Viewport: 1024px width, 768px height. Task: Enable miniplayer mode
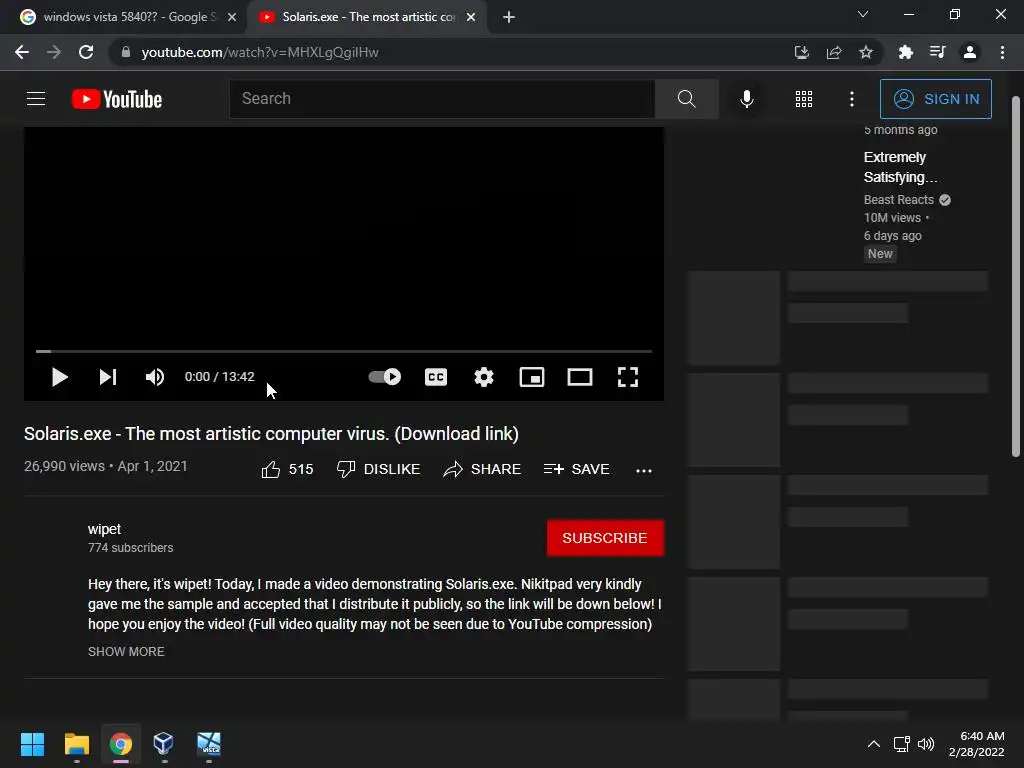532,377
